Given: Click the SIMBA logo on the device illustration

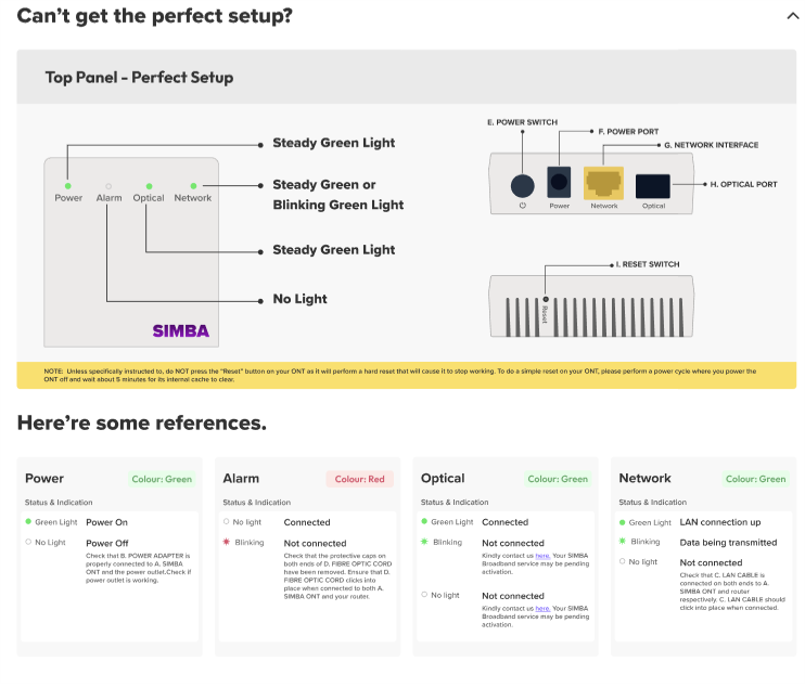Looking at the screenshot, I should pyautogui.click(x=180, y=330).
